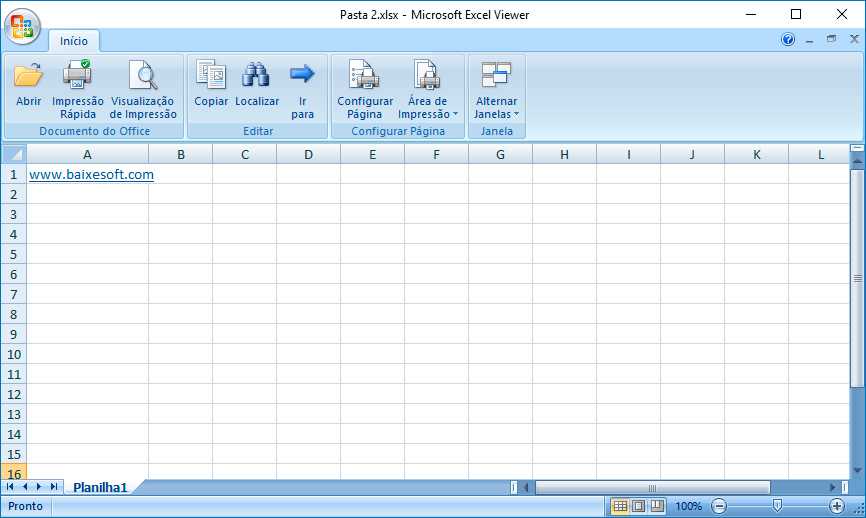Close the workbook inner window
This screenshot has height=518, width=866.
[854, 39]
